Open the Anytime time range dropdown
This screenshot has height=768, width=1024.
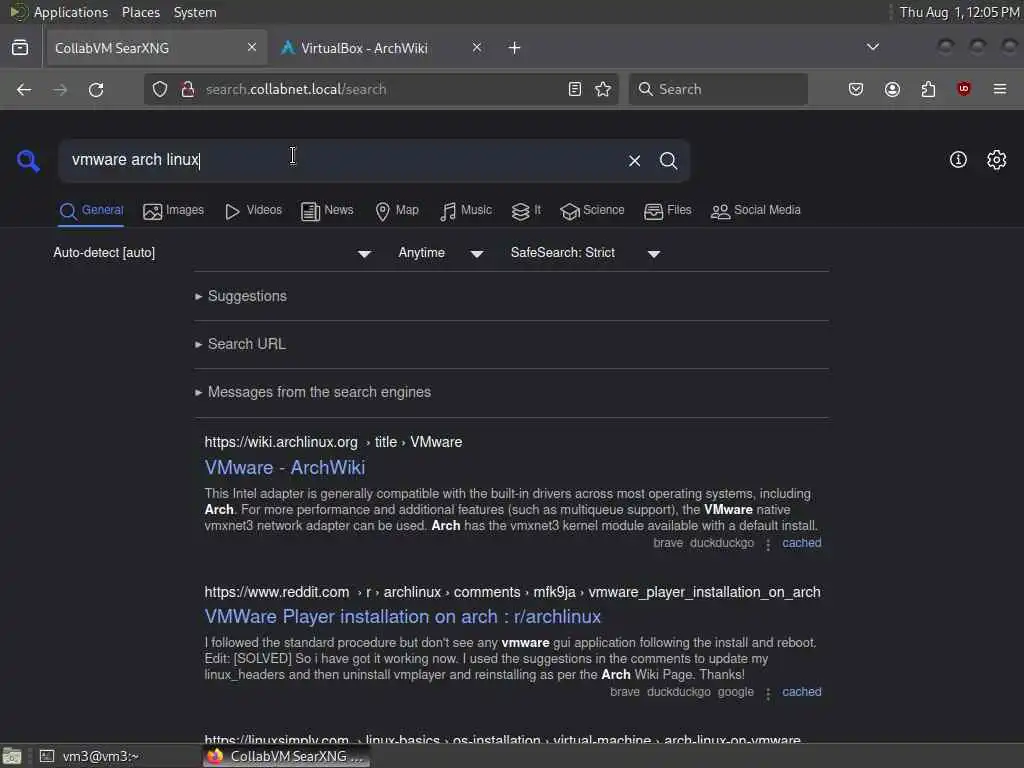[x=441, y=253]
